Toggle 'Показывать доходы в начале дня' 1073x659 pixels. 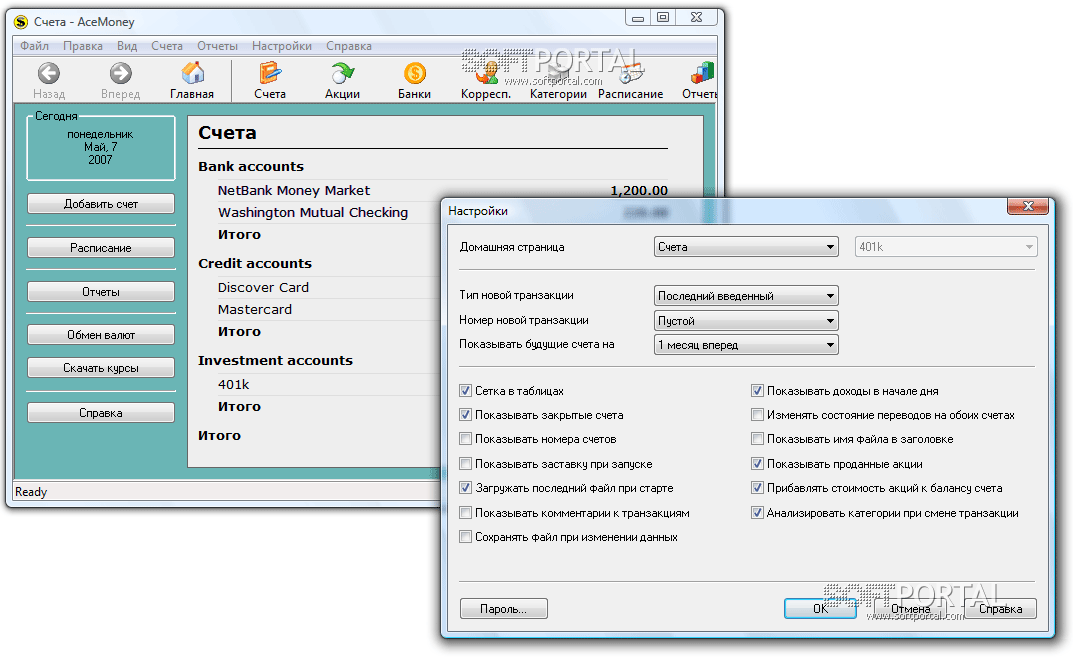(757, 391)
